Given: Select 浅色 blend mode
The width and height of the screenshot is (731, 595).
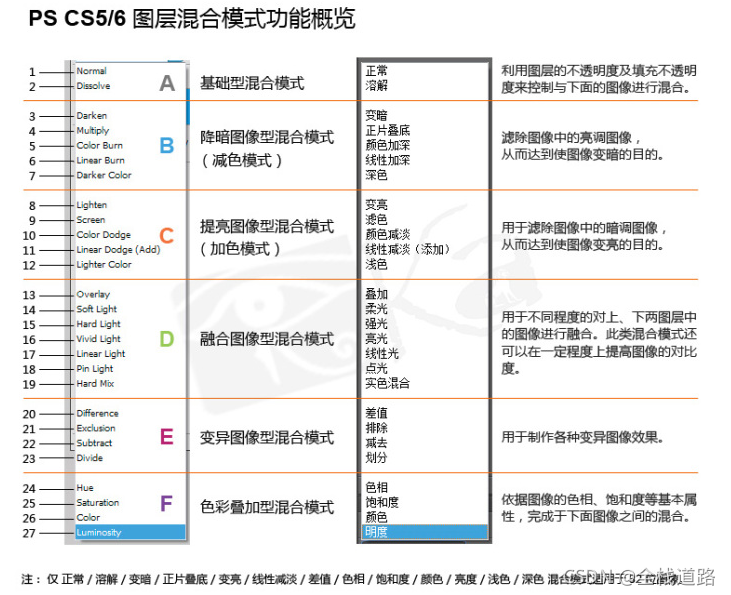Looking at the screenshot, I should (x=376, y=265).
